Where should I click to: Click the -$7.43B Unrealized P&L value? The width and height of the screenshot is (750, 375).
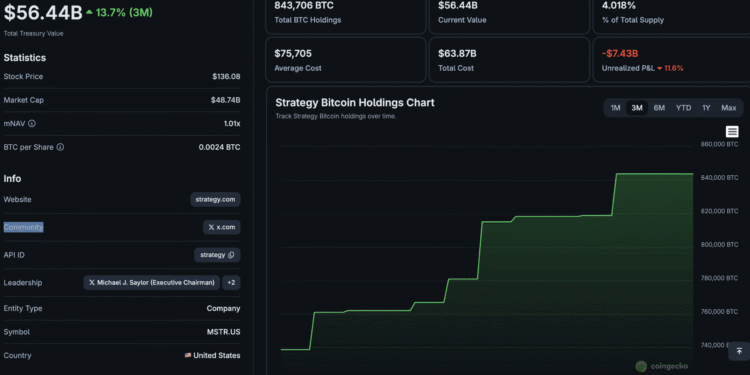[x=620, y=54]
